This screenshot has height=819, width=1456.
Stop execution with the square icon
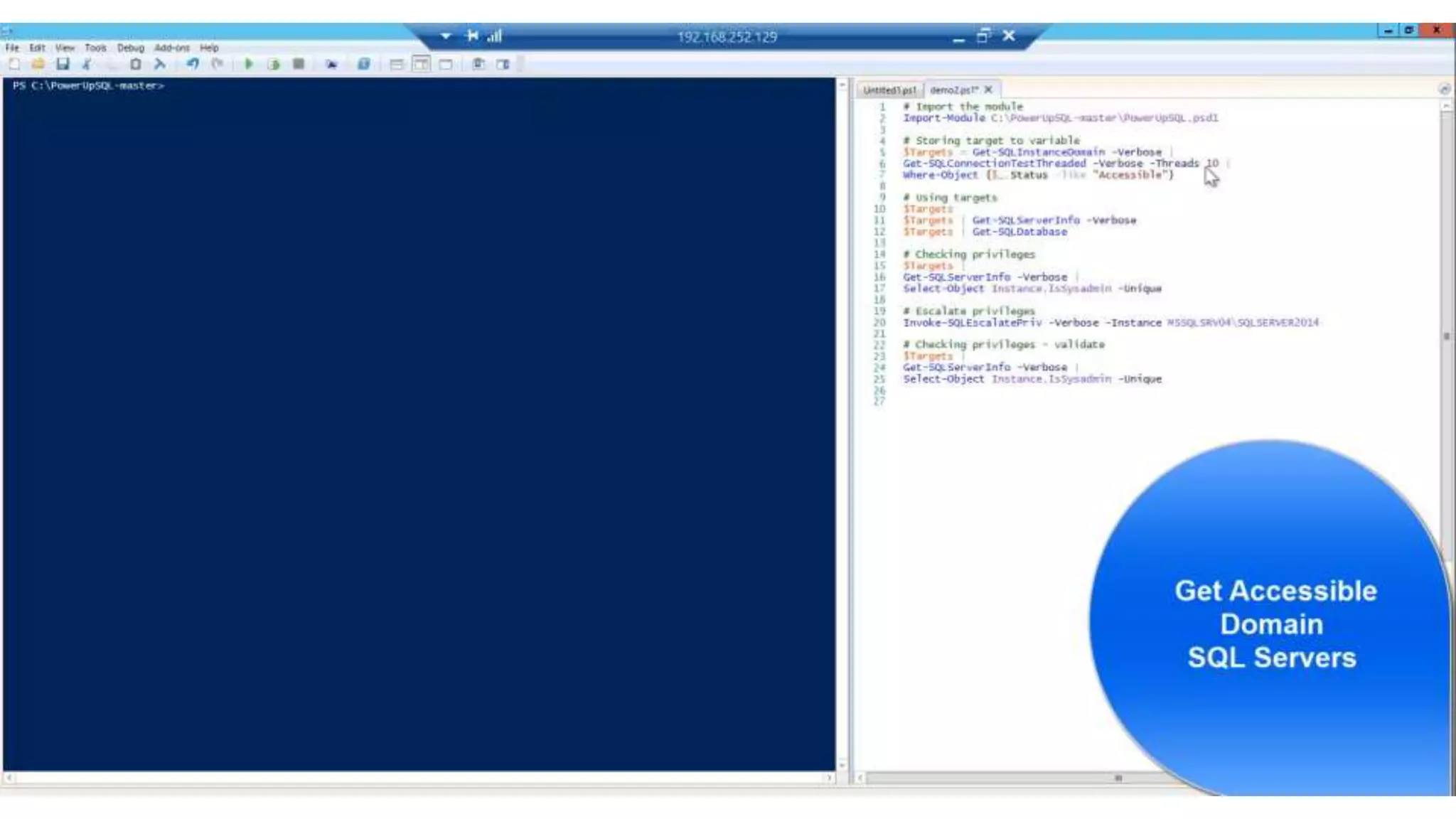[299, 65]
